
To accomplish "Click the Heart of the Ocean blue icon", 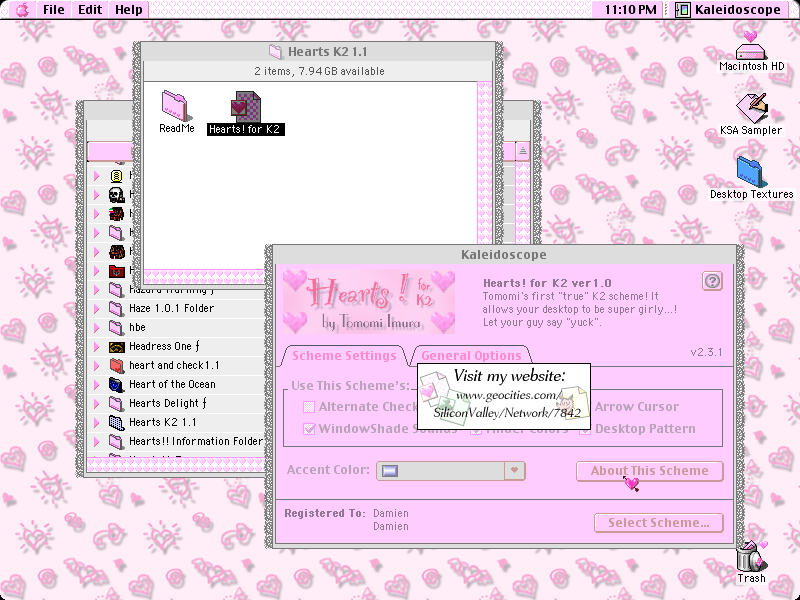I will tap(117, 384).
